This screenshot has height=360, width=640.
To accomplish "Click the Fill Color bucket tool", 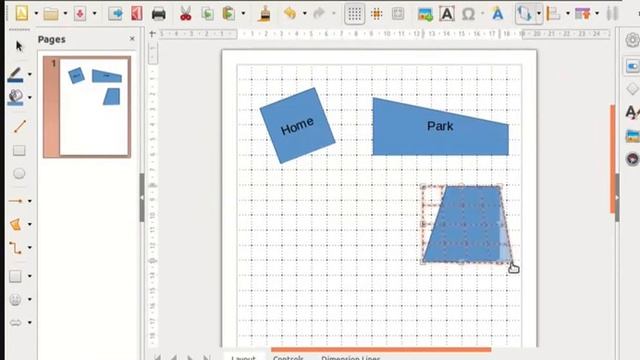I will [16, 97].
